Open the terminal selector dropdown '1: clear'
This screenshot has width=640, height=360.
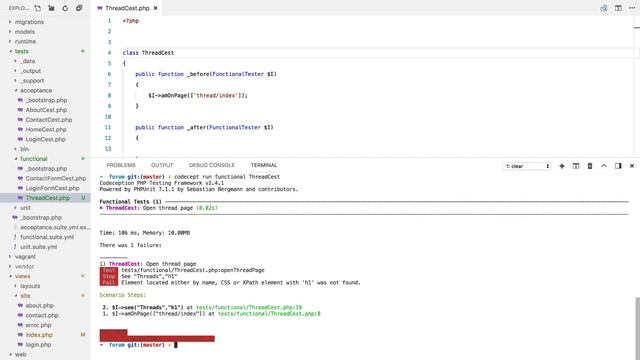527,166
